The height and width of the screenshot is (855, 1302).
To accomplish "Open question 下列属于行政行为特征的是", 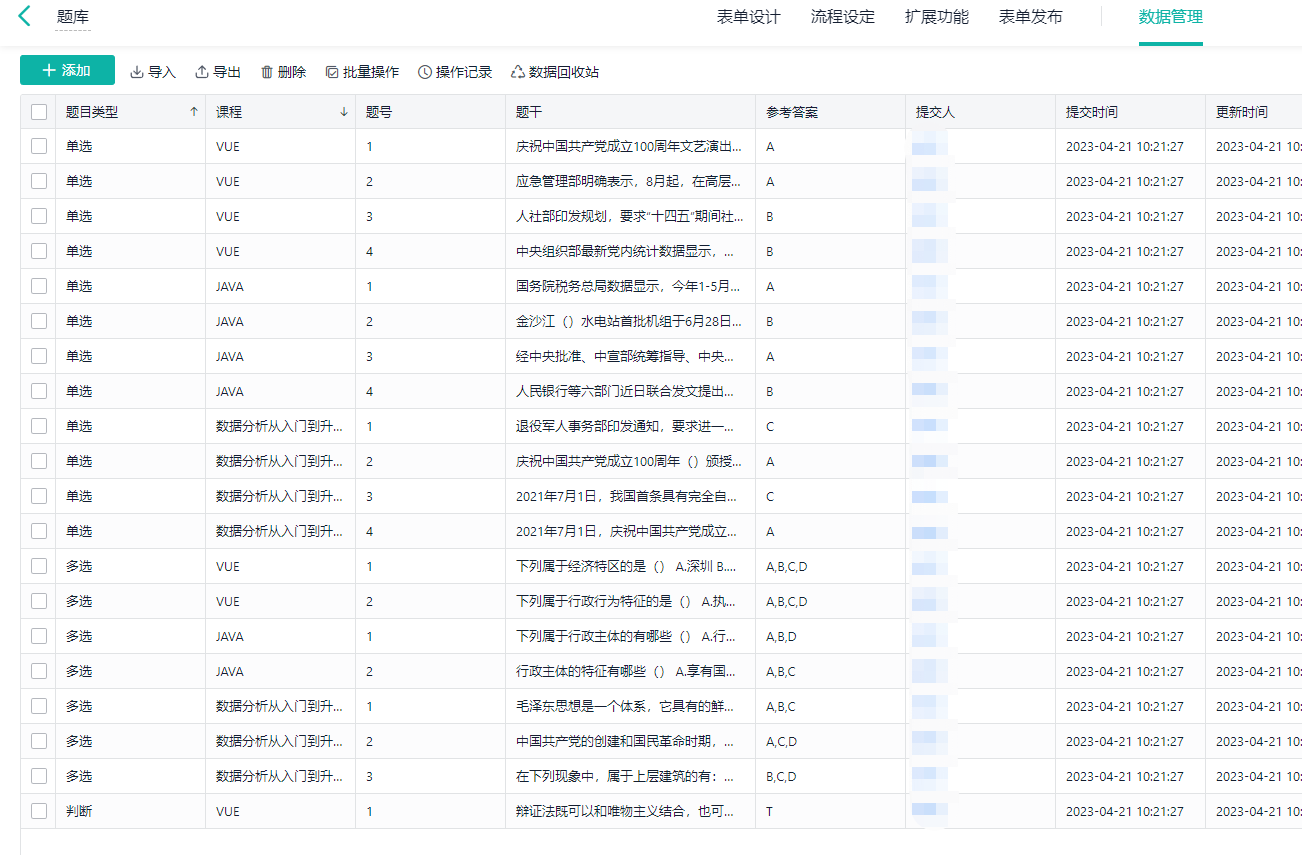I will (629, 602).
